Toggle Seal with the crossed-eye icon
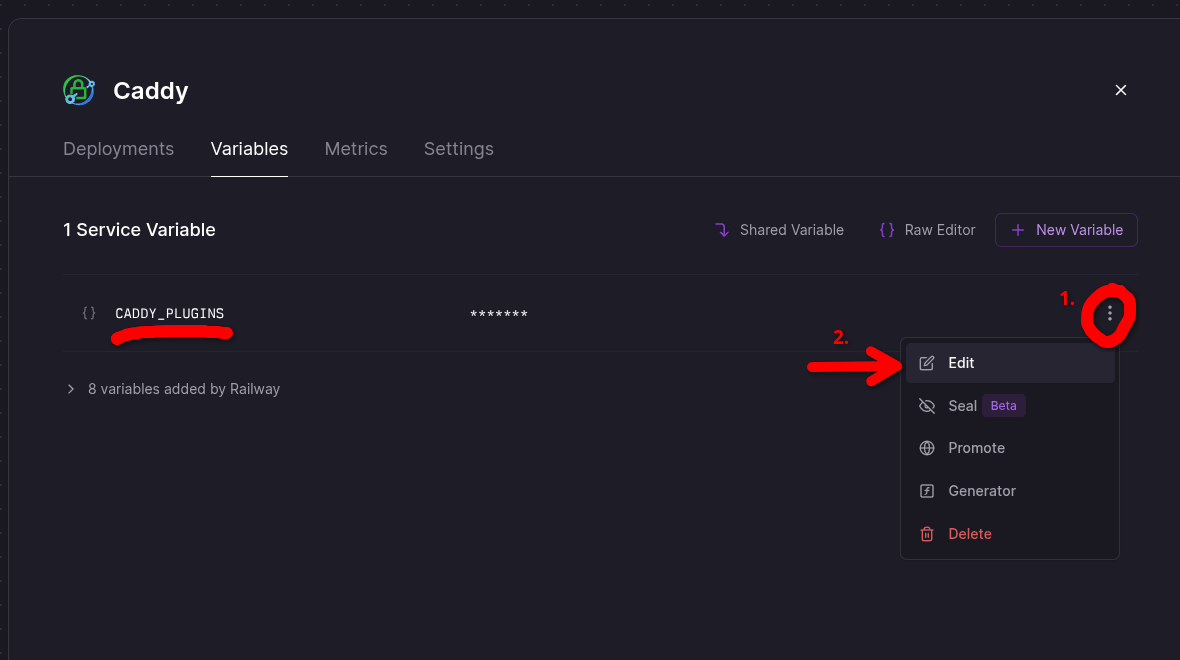The width and height of the screenshot is (1180, 660). (927, 405)
